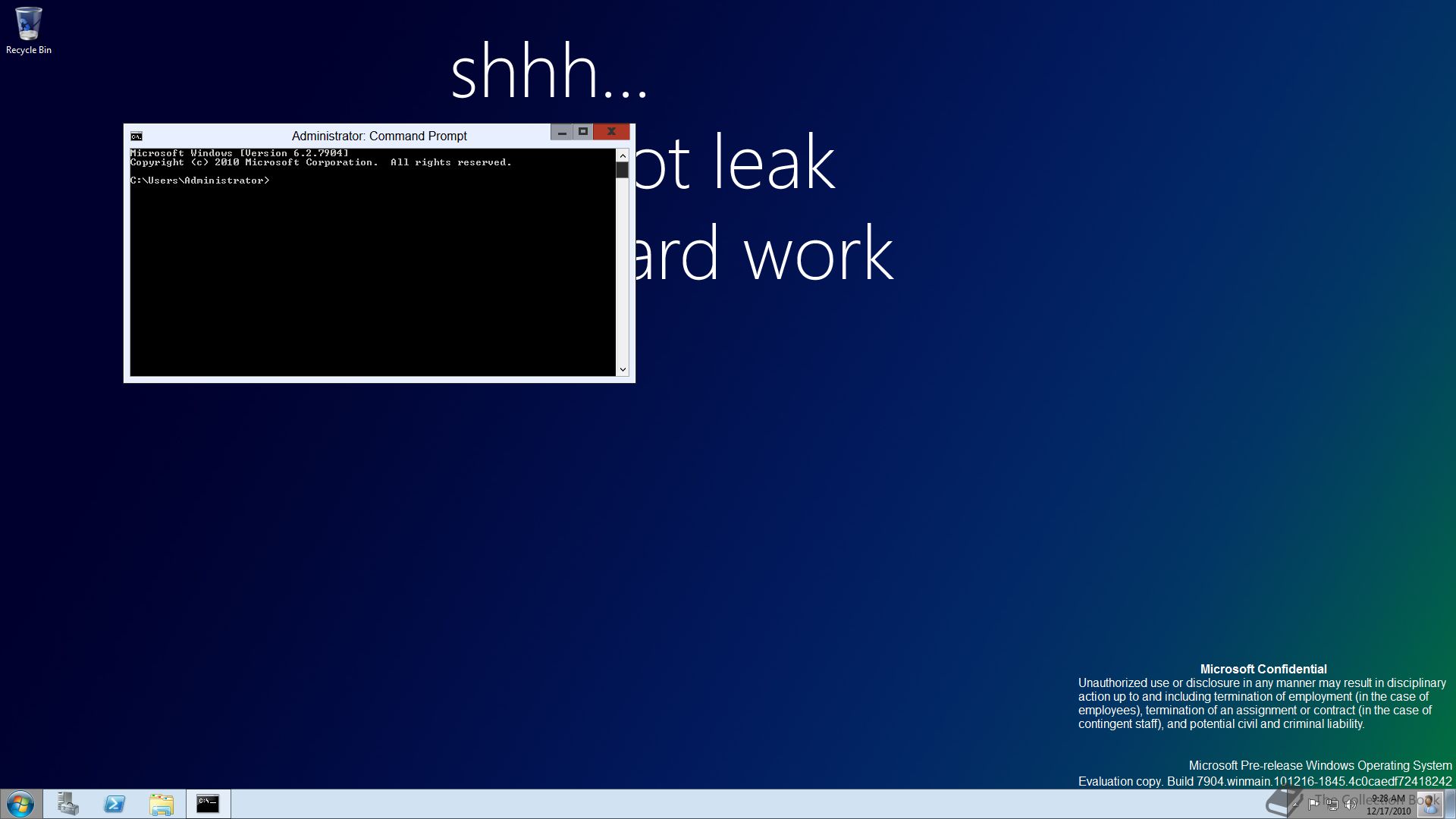Click the Command Prompt scroll up arrow

623,155
